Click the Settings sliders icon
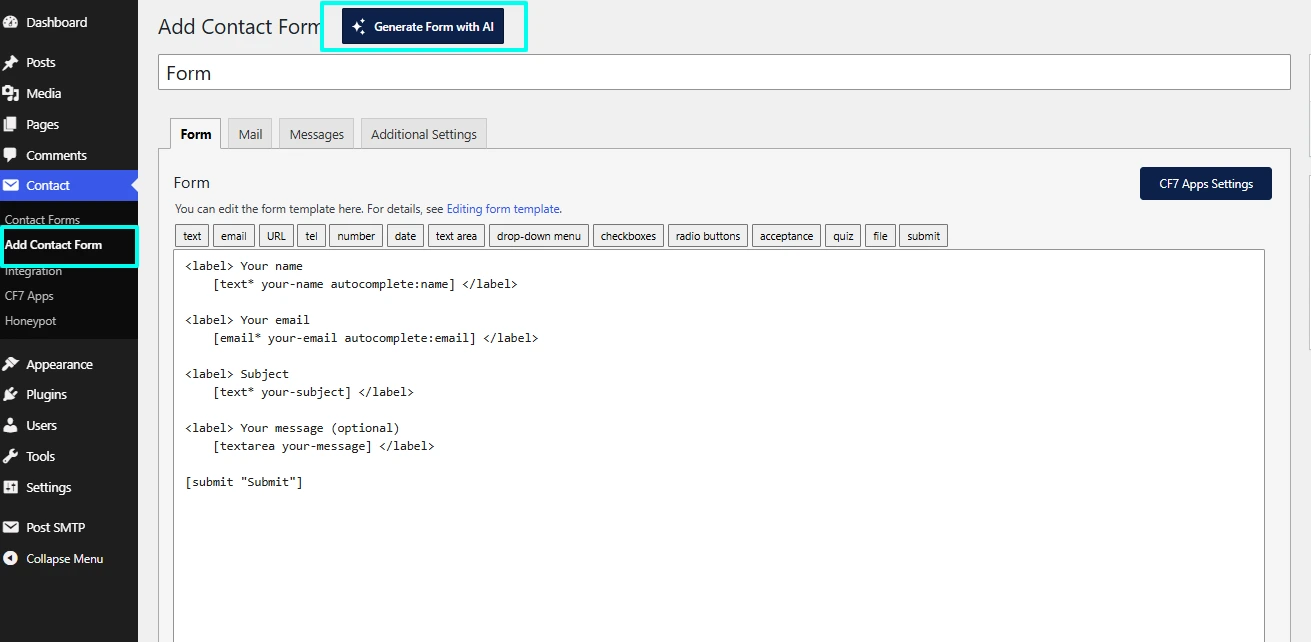 coord(11,487)
